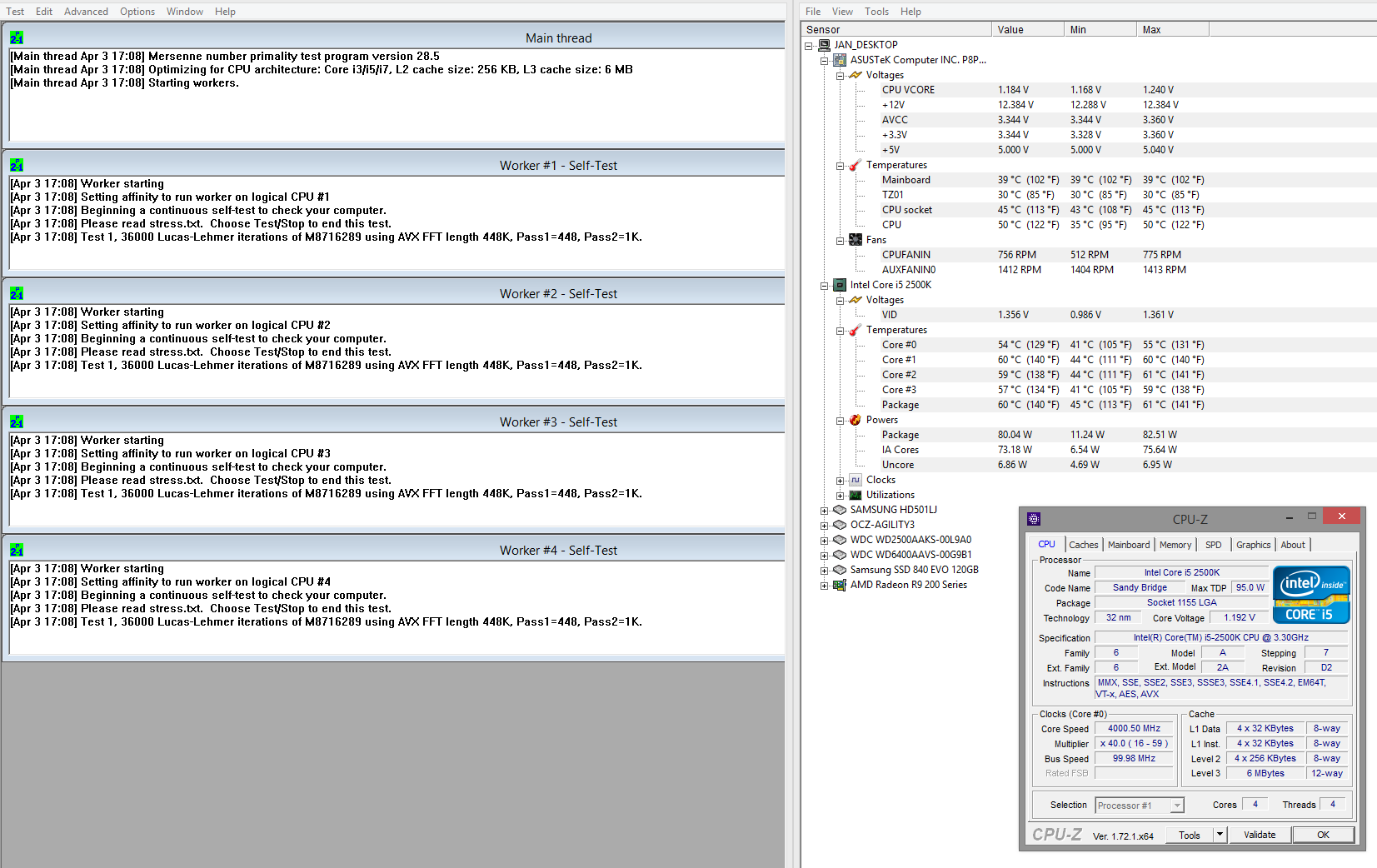The width and height of the screenshot is (1377, 868).
Task: Click the Fans icon
Action: (x=856, y=240)
